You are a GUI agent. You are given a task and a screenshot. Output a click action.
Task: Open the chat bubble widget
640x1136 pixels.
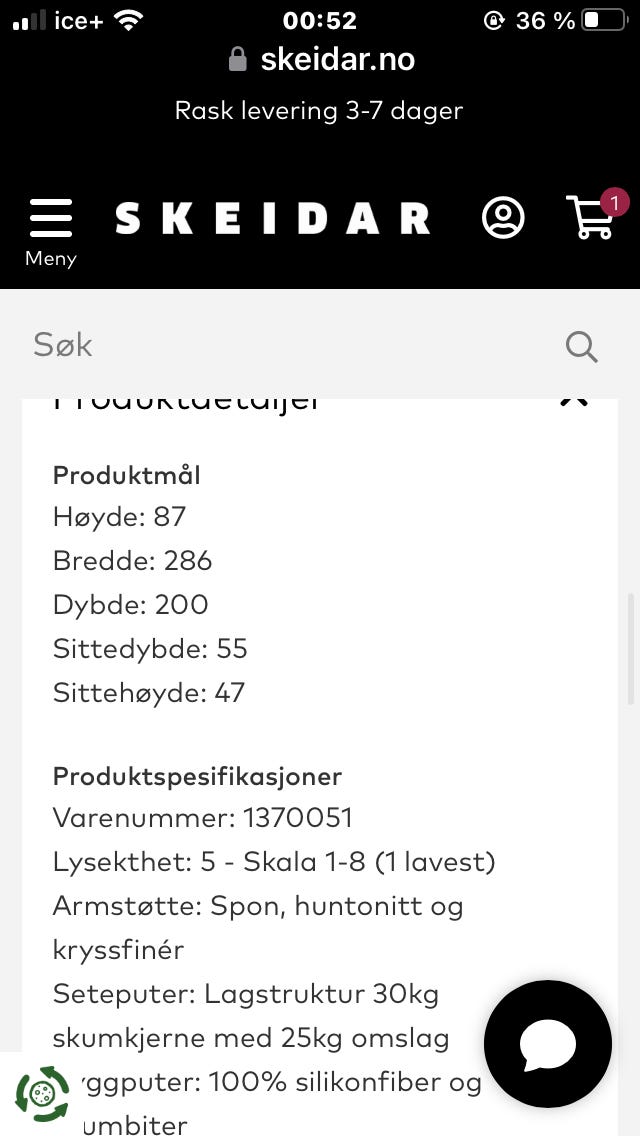[x=547, y=1044]
